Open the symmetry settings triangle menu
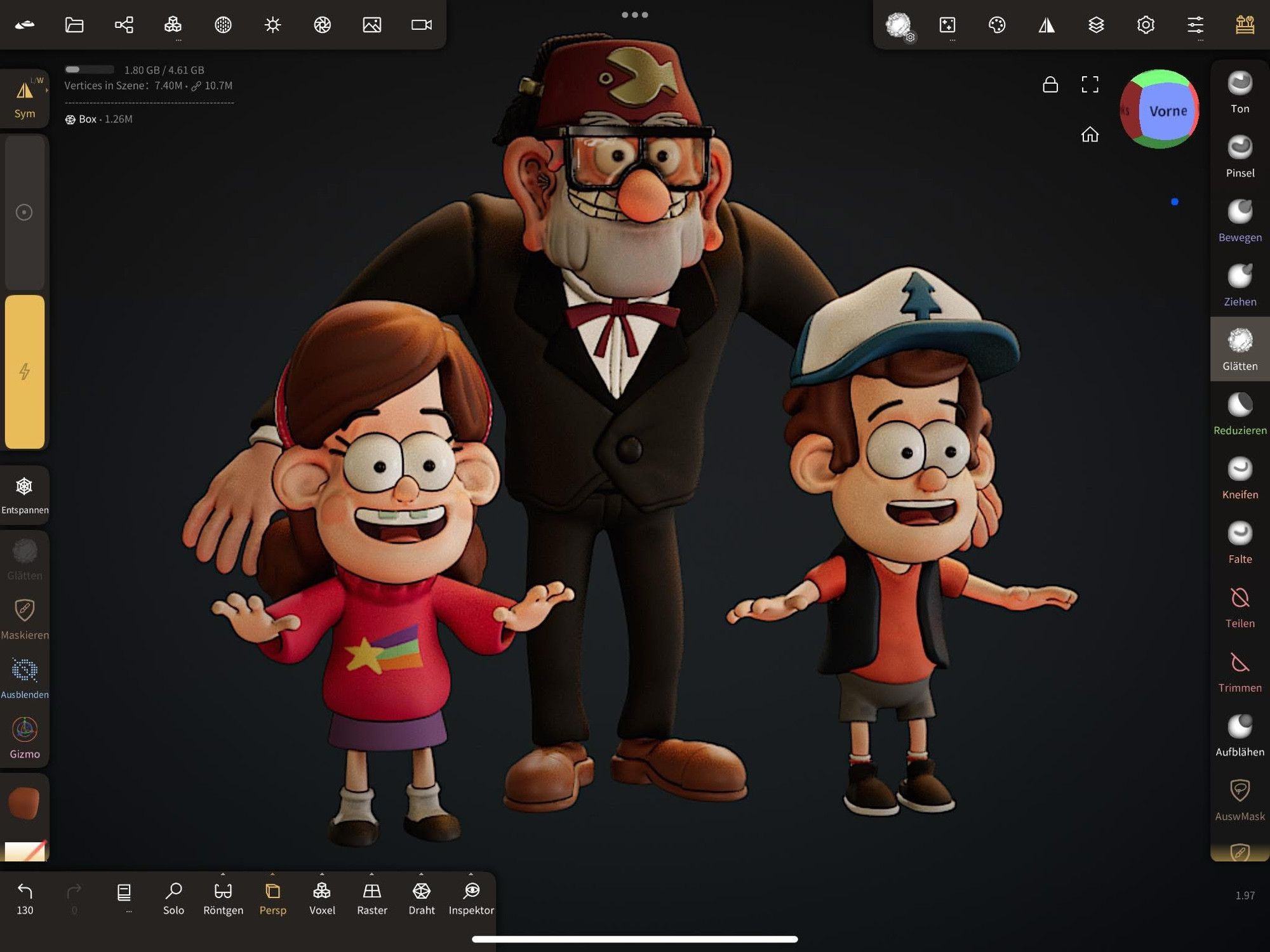The width and height of the screenshot is (1270, 952). [x=1046, y=25]
